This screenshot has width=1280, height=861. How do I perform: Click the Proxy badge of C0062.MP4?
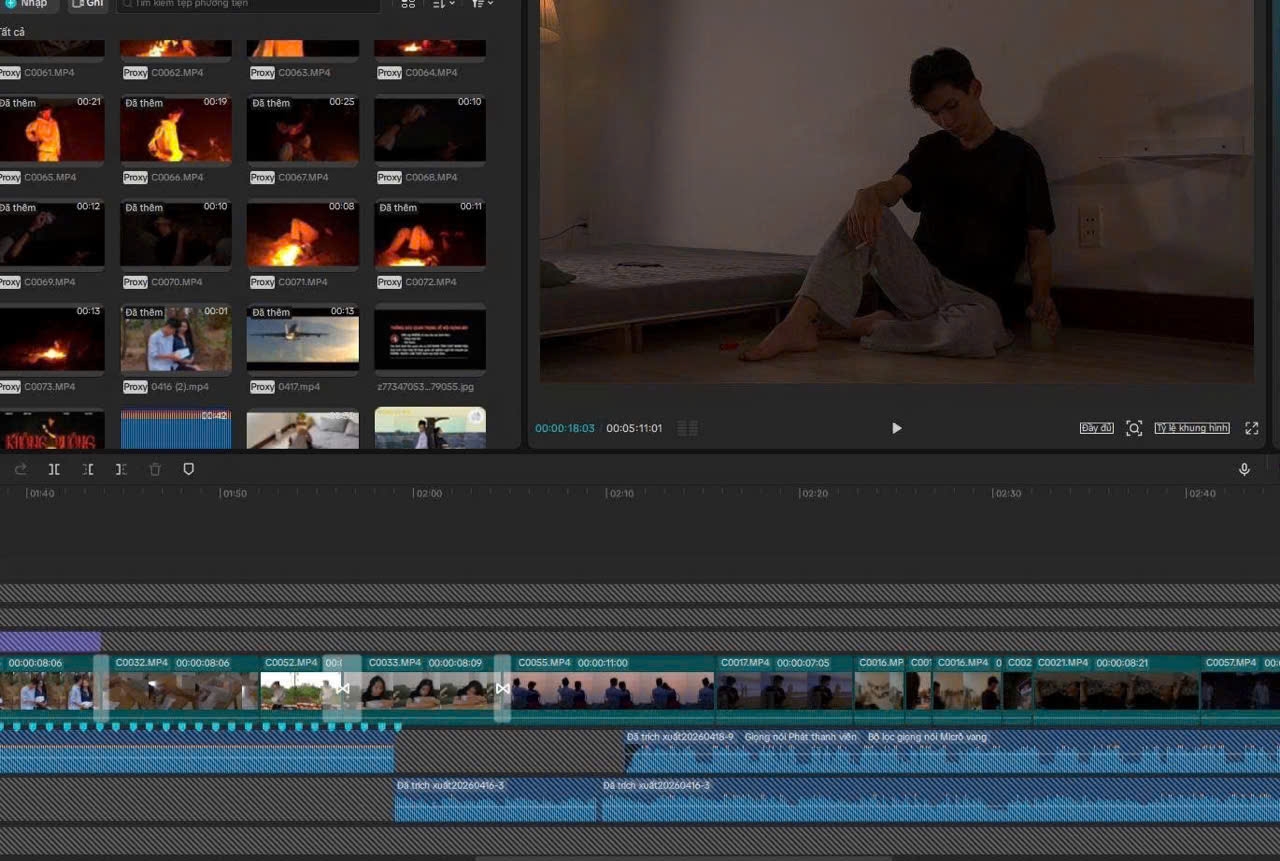[135, 73]
